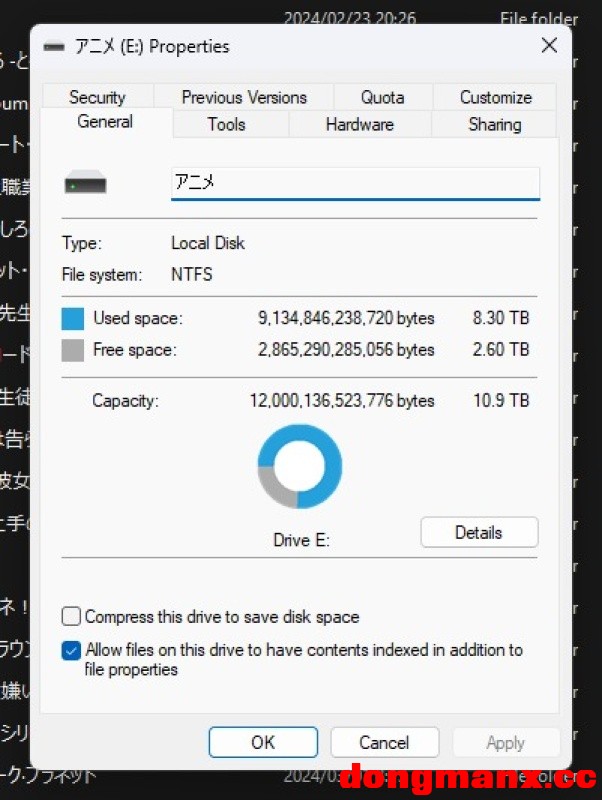Click the blue Used space color swatch
Screen dimensions: 602x800
(73, 319)
